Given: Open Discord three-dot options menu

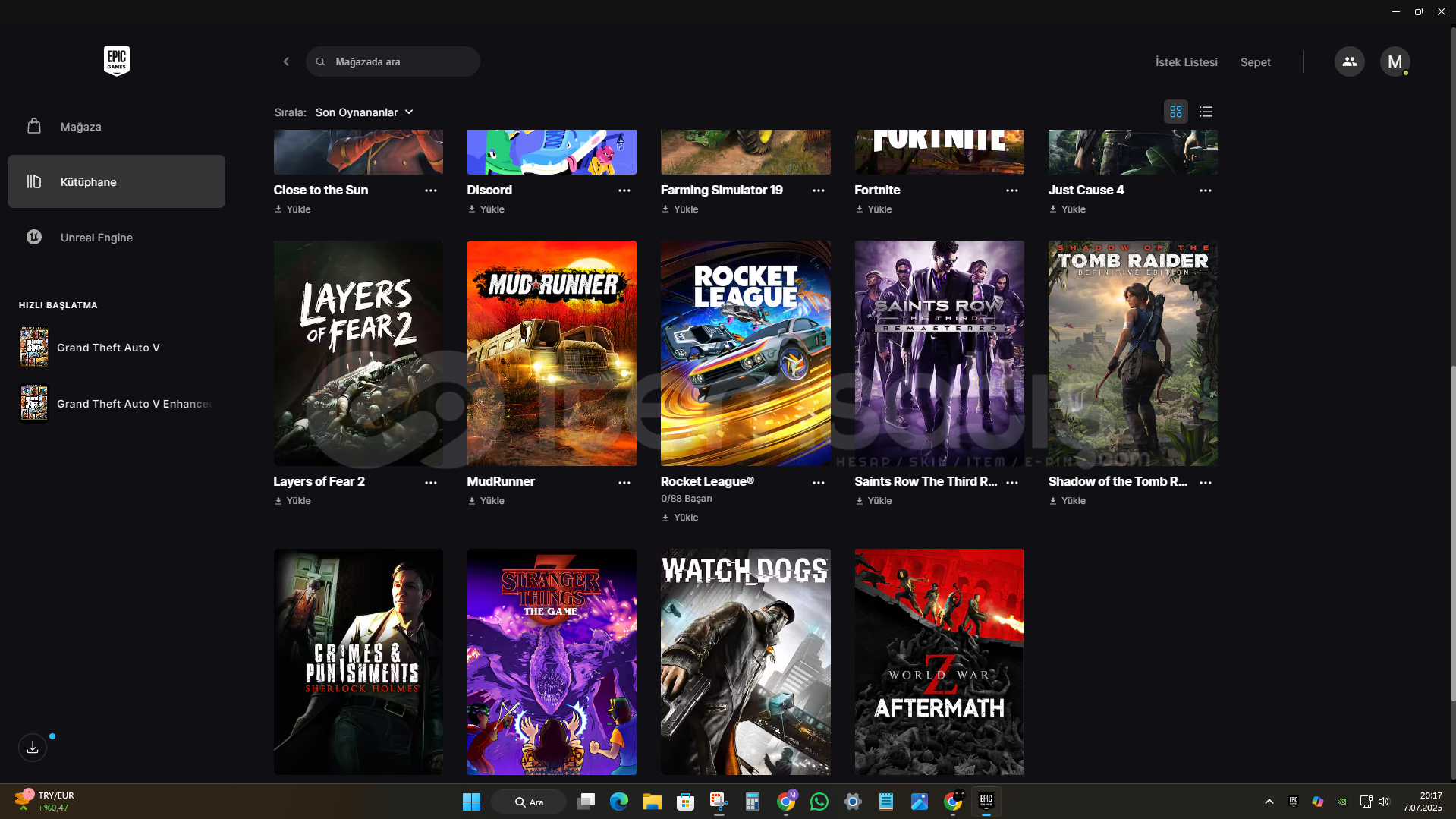Looking at the screenshot, I should coord(624,191).
